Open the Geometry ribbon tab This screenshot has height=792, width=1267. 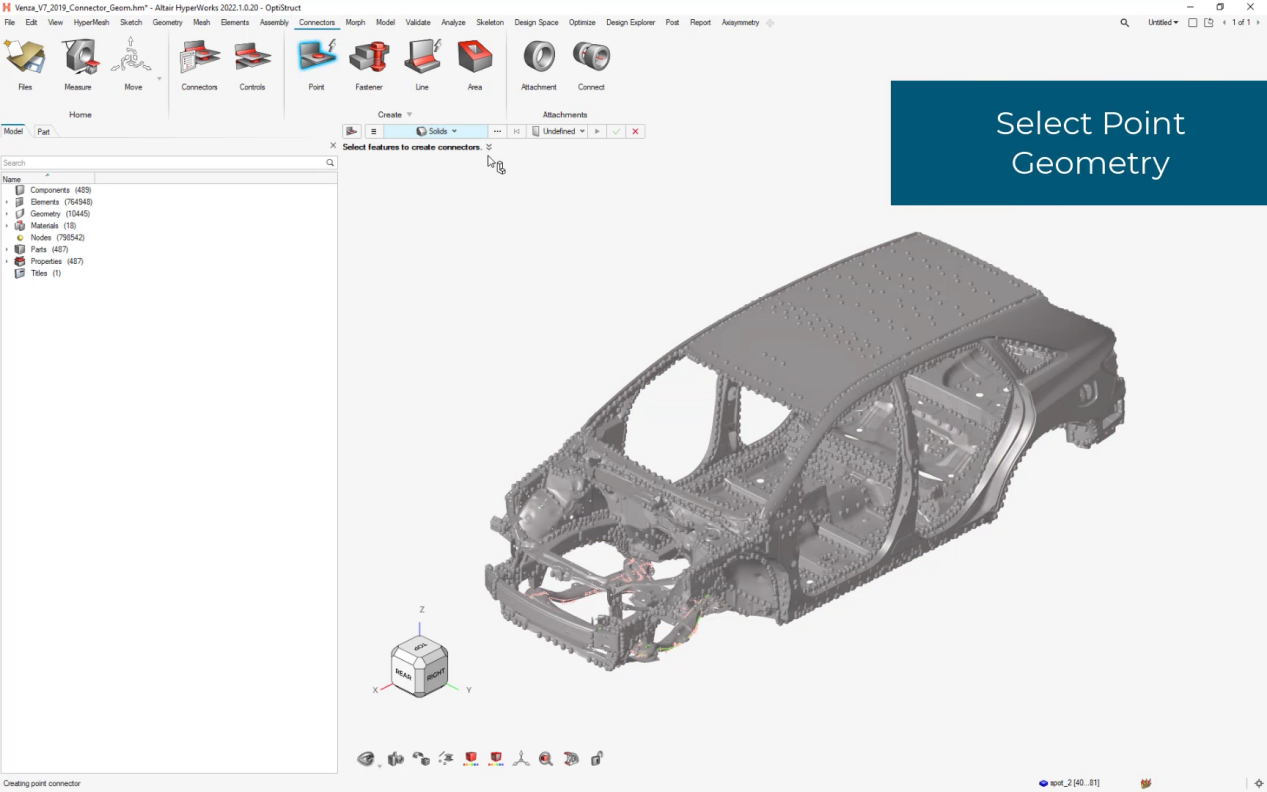pyautogui.click(x=167, y=22)
